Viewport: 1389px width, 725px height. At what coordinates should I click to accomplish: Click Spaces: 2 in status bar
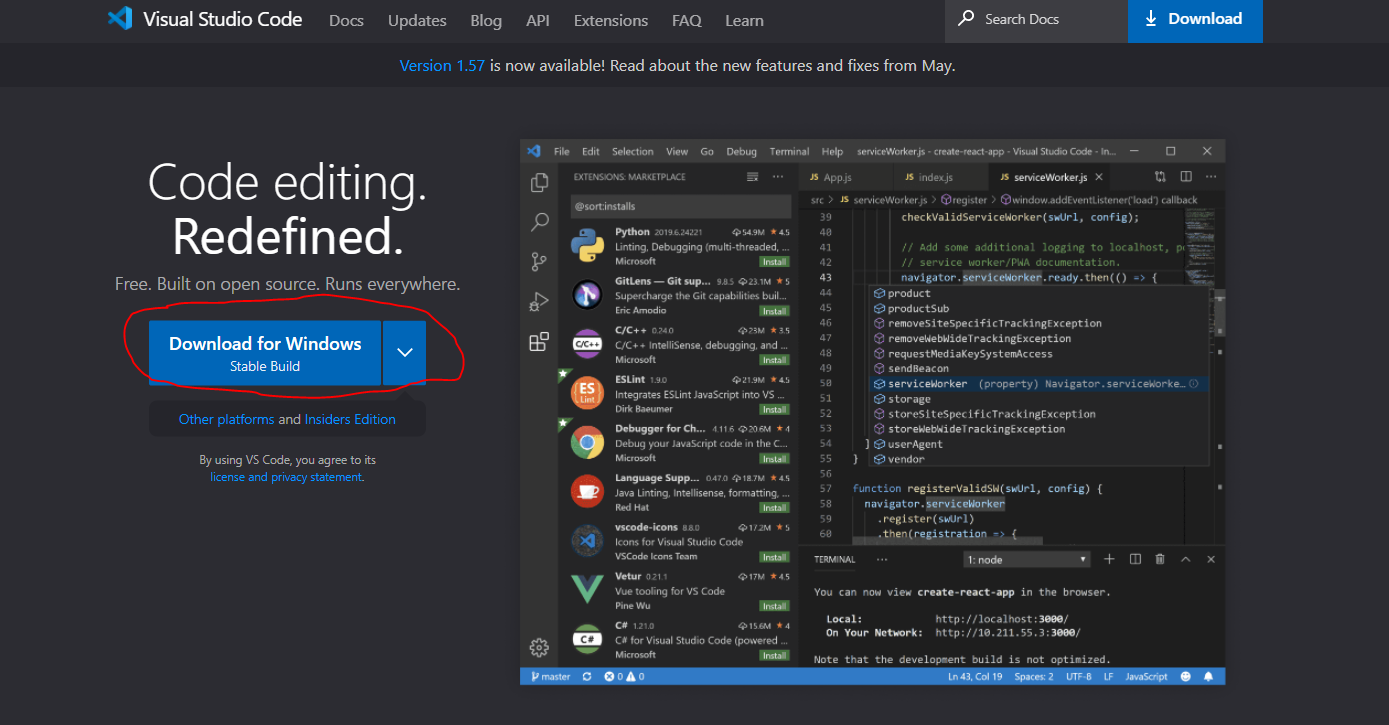[1034, 677]
